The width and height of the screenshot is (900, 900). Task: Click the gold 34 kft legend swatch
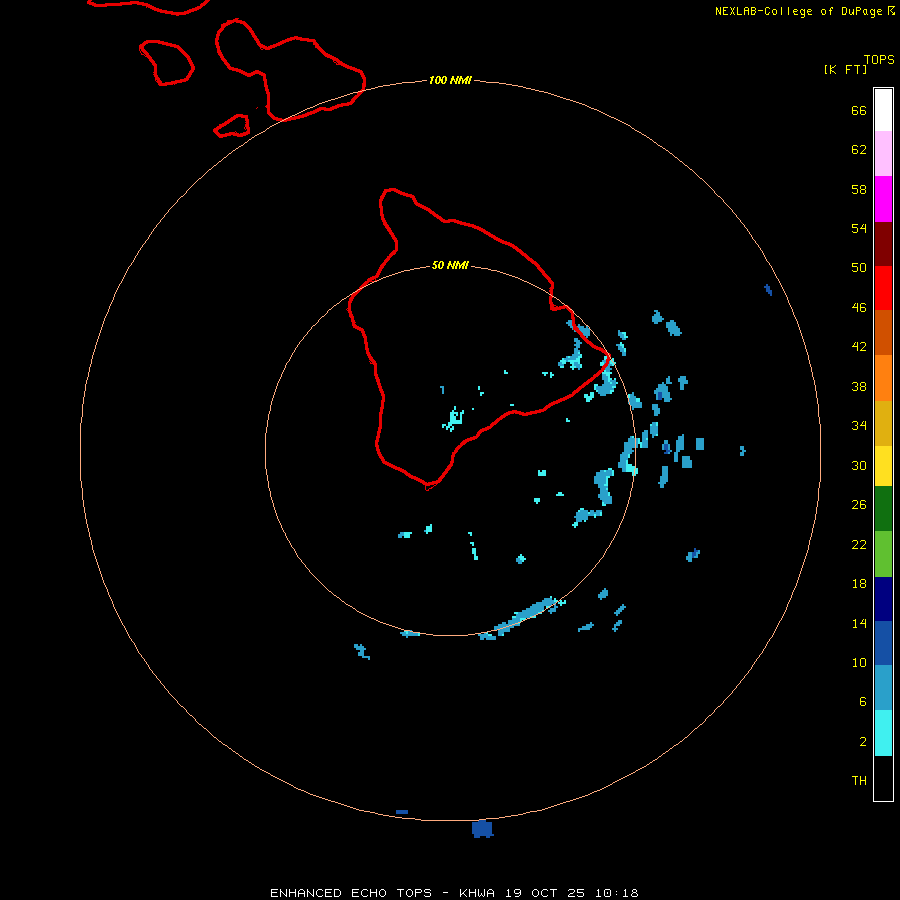(883, 424)
